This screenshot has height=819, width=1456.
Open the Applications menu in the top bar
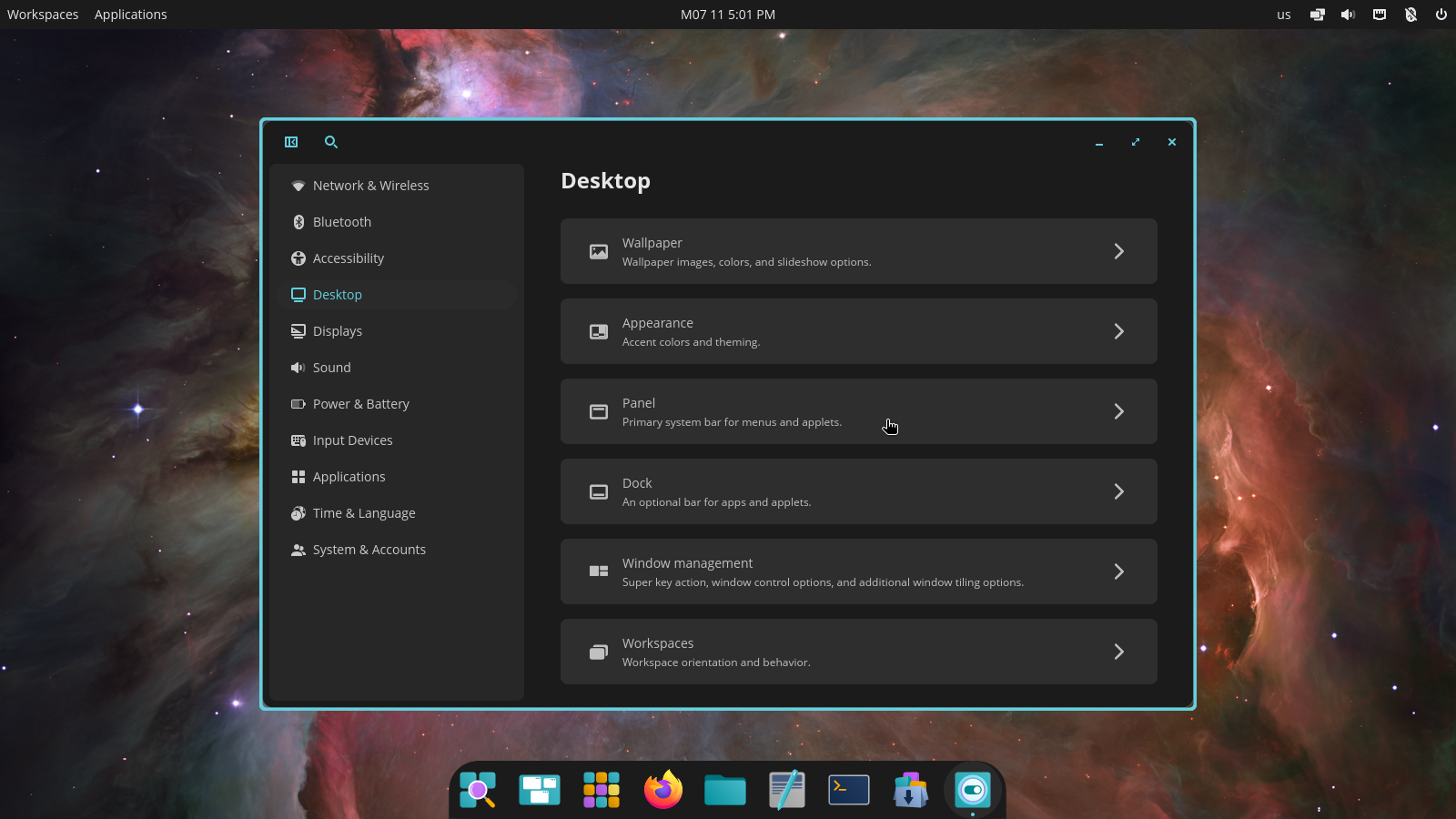130,14
